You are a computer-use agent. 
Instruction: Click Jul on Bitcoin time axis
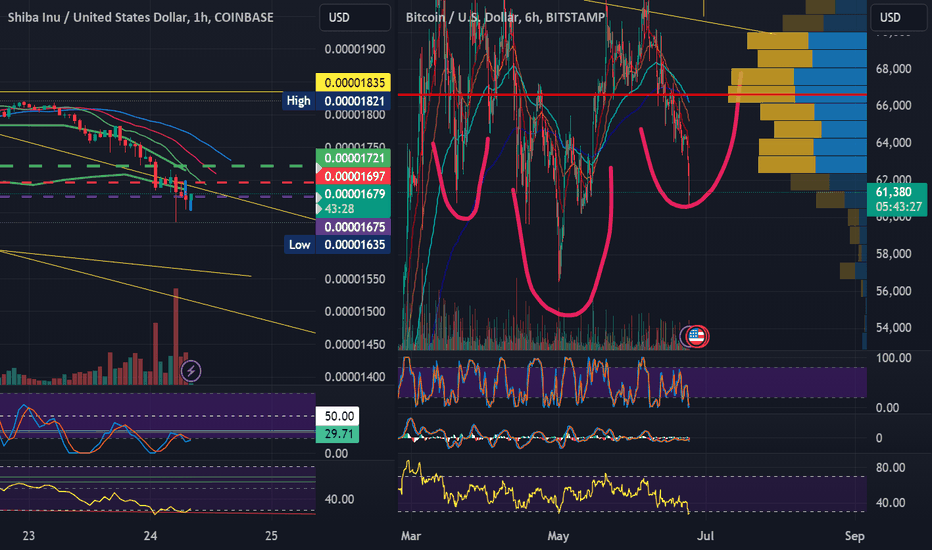(706, 535)
